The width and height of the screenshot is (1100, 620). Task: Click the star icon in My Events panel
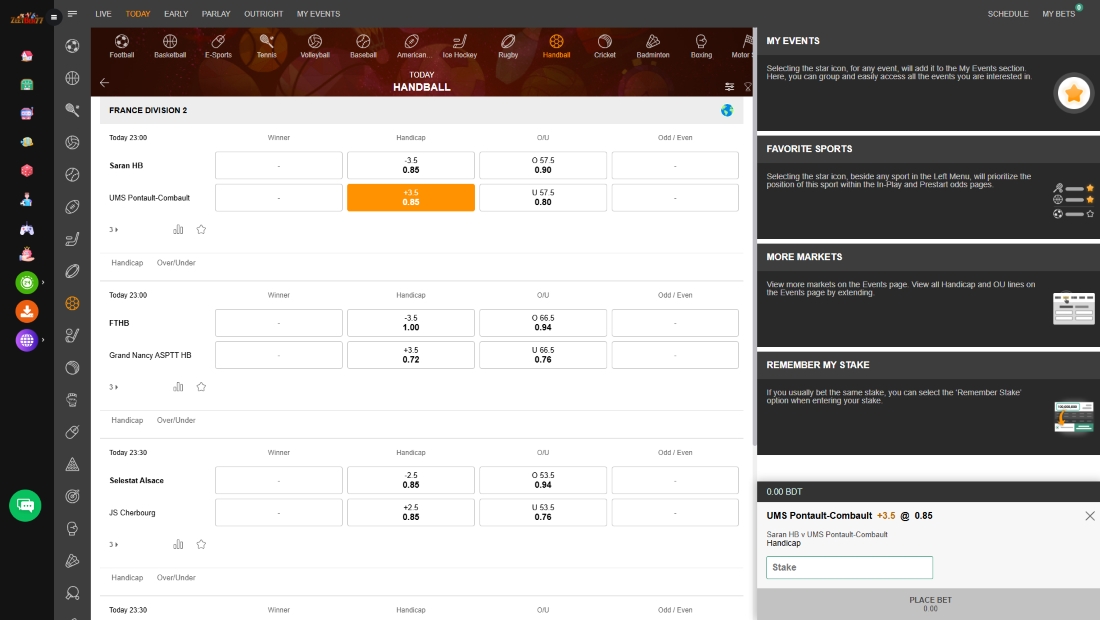[x=1073, y=93]
